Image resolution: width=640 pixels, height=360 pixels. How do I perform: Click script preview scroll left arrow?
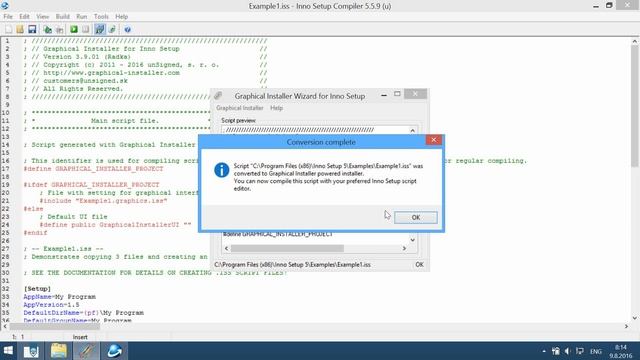pyautogui.click(x=227, y=248)
